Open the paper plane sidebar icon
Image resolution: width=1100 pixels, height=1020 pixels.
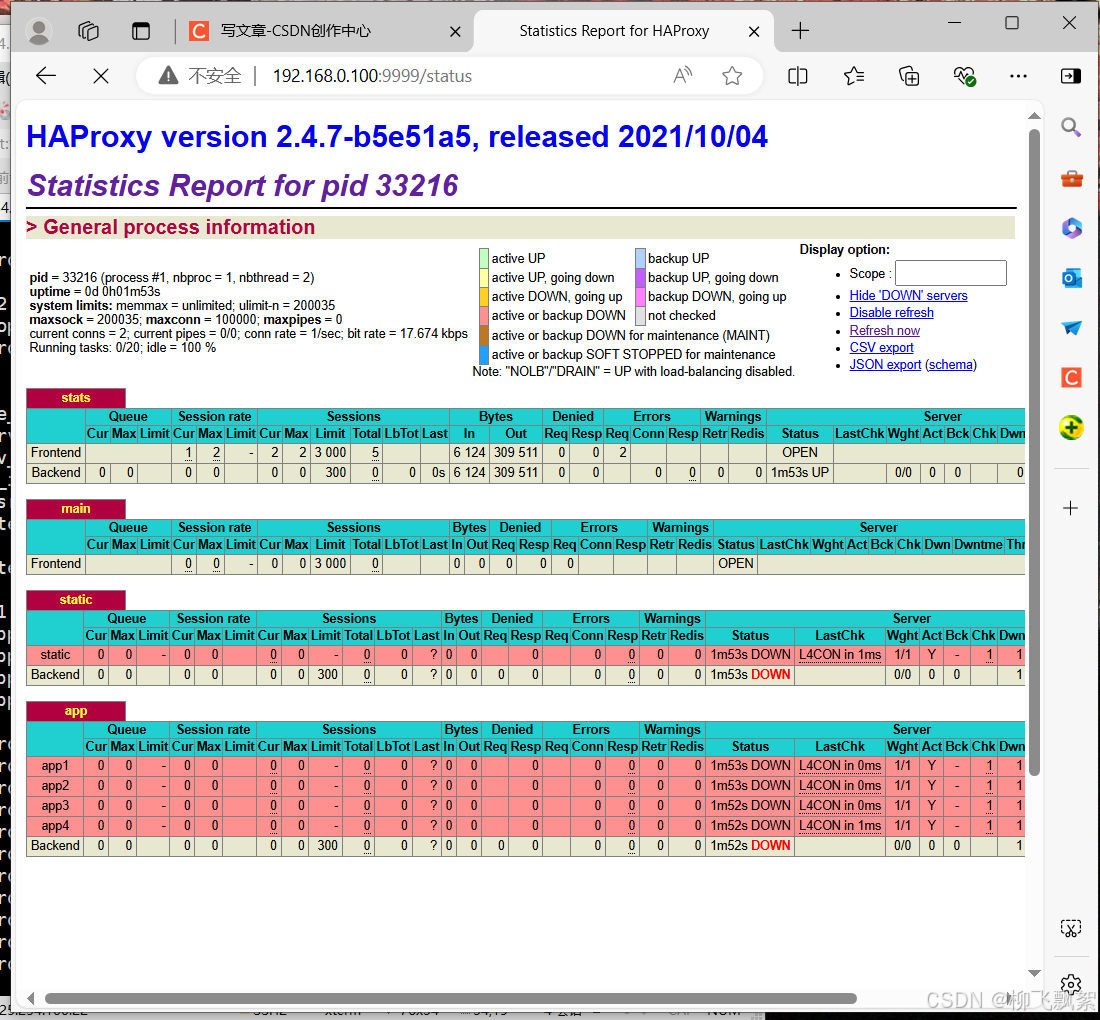click(1071, 328)
